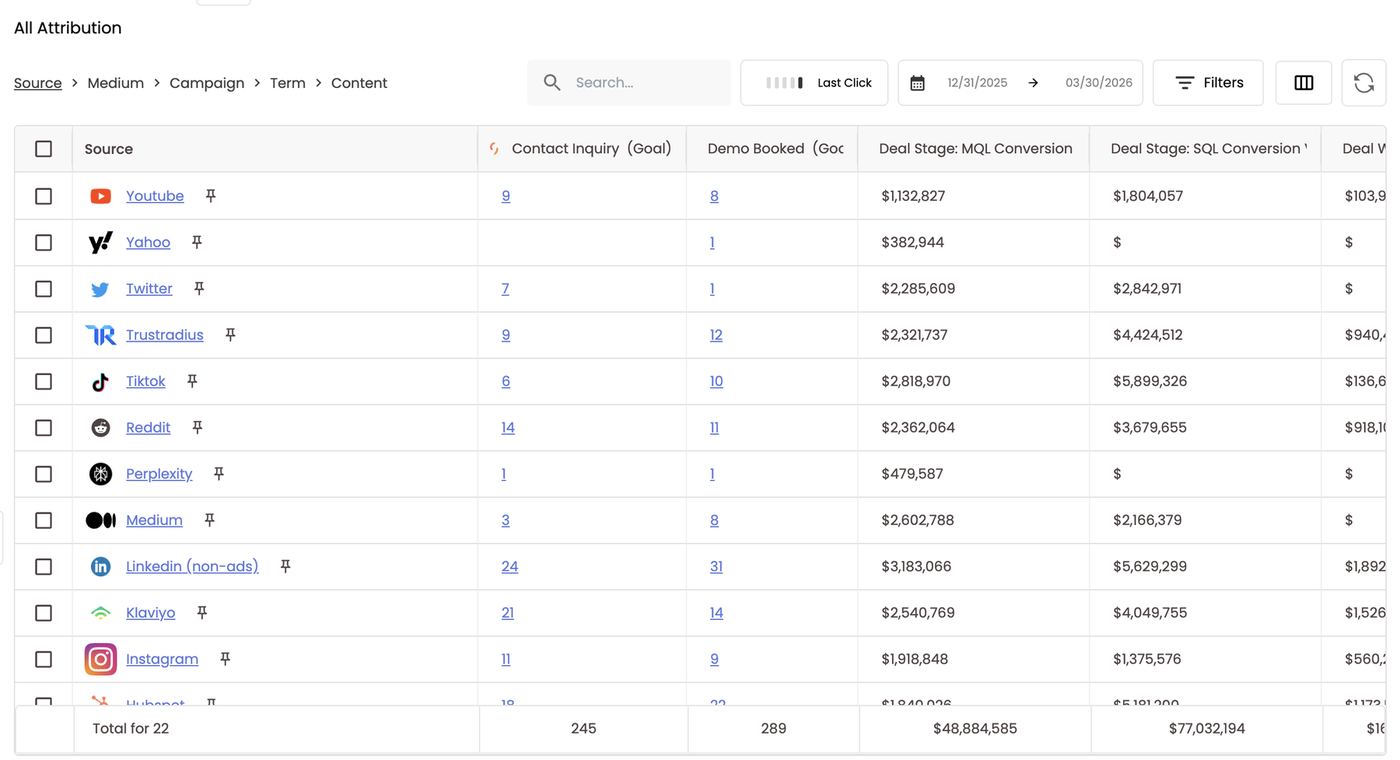This screenshot has height=760, width=1400.
Task: Check the Tiktok row checkbox
Action: click(43, 381)
